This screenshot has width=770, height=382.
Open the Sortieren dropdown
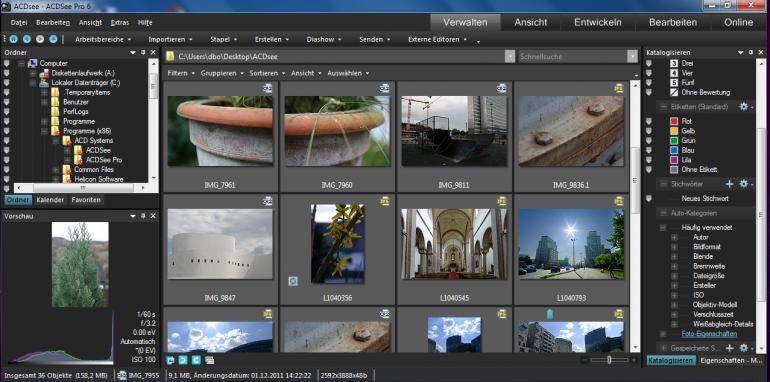[x=267, y=73]
